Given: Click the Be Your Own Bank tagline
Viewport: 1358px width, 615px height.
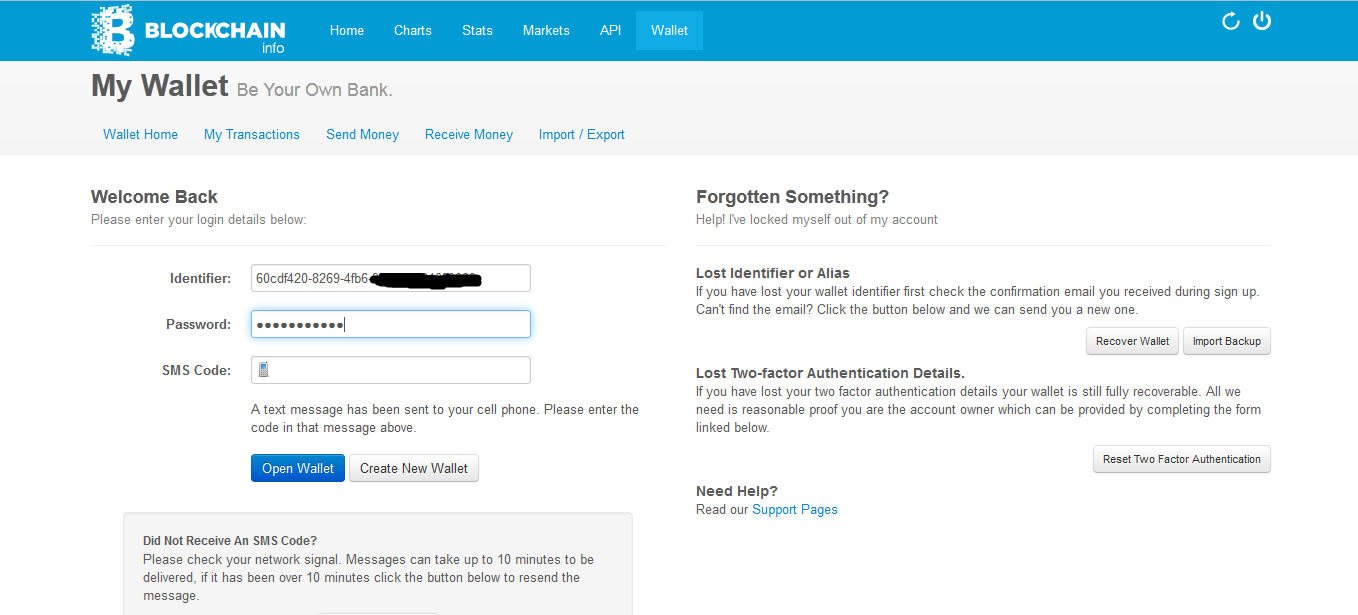Looking at the screenshot, I should 314,90.
